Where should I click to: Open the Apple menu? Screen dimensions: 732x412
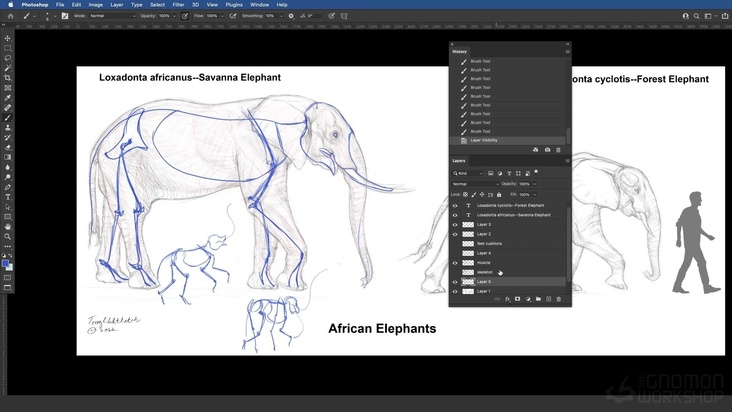click(10, 5)
